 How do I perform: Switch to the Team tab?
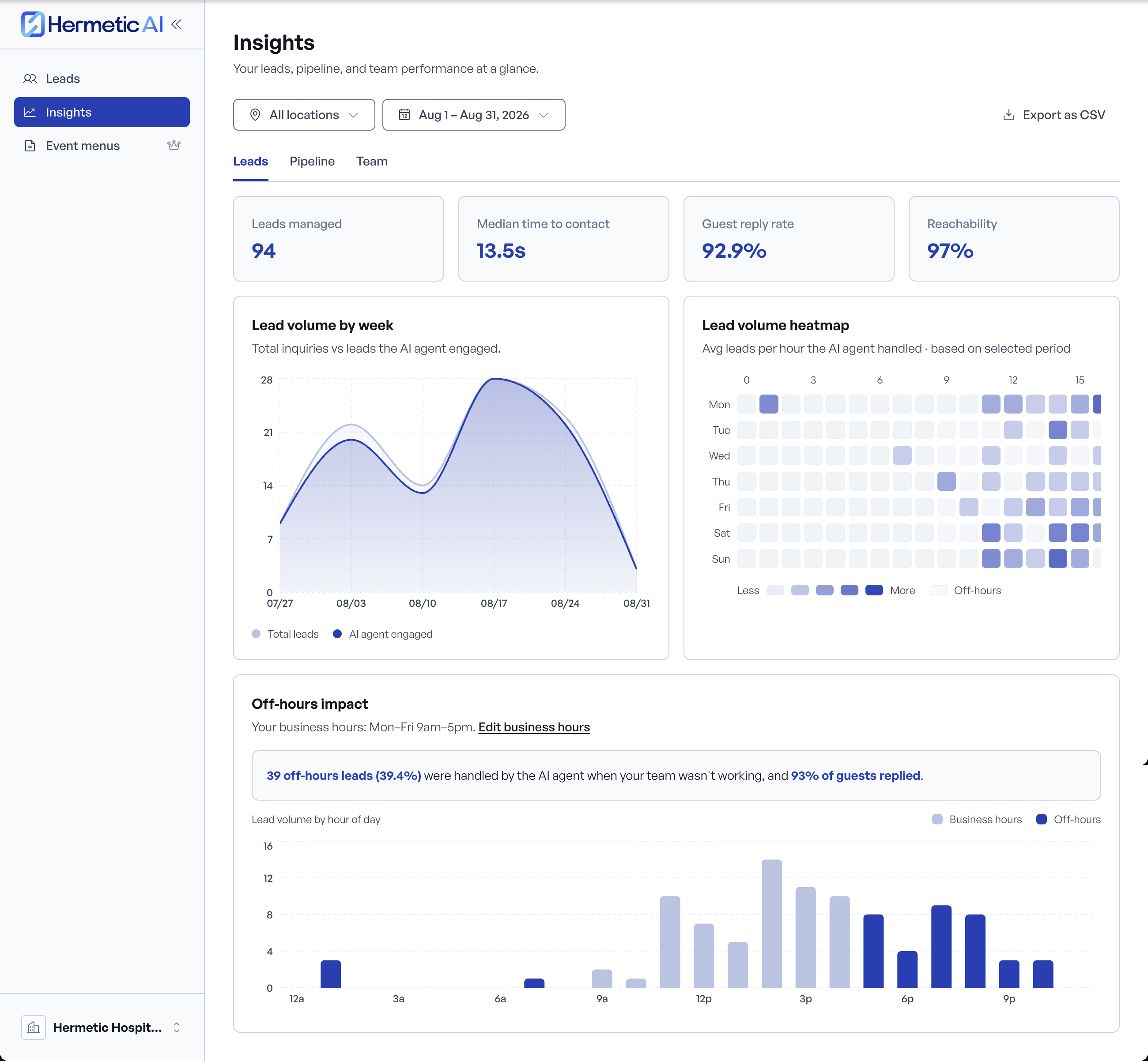(372, 162)
